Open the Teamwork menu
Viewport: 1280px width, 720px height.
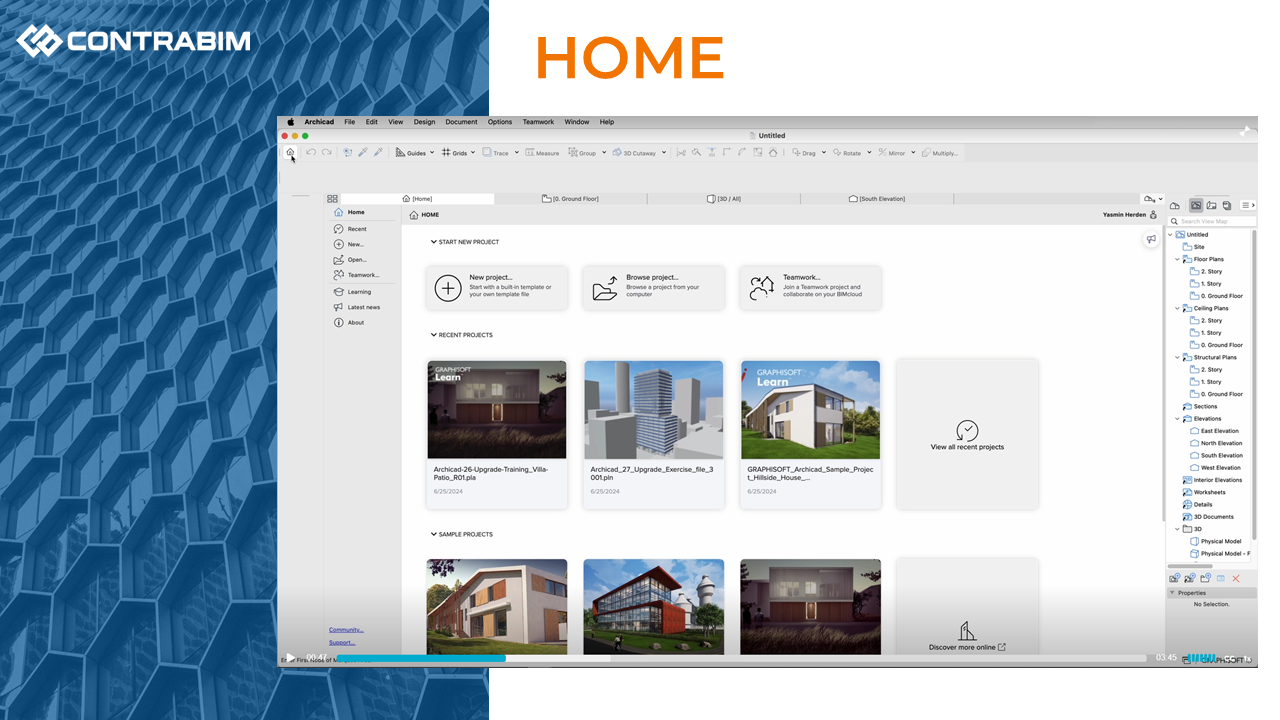tap(538, 122)
